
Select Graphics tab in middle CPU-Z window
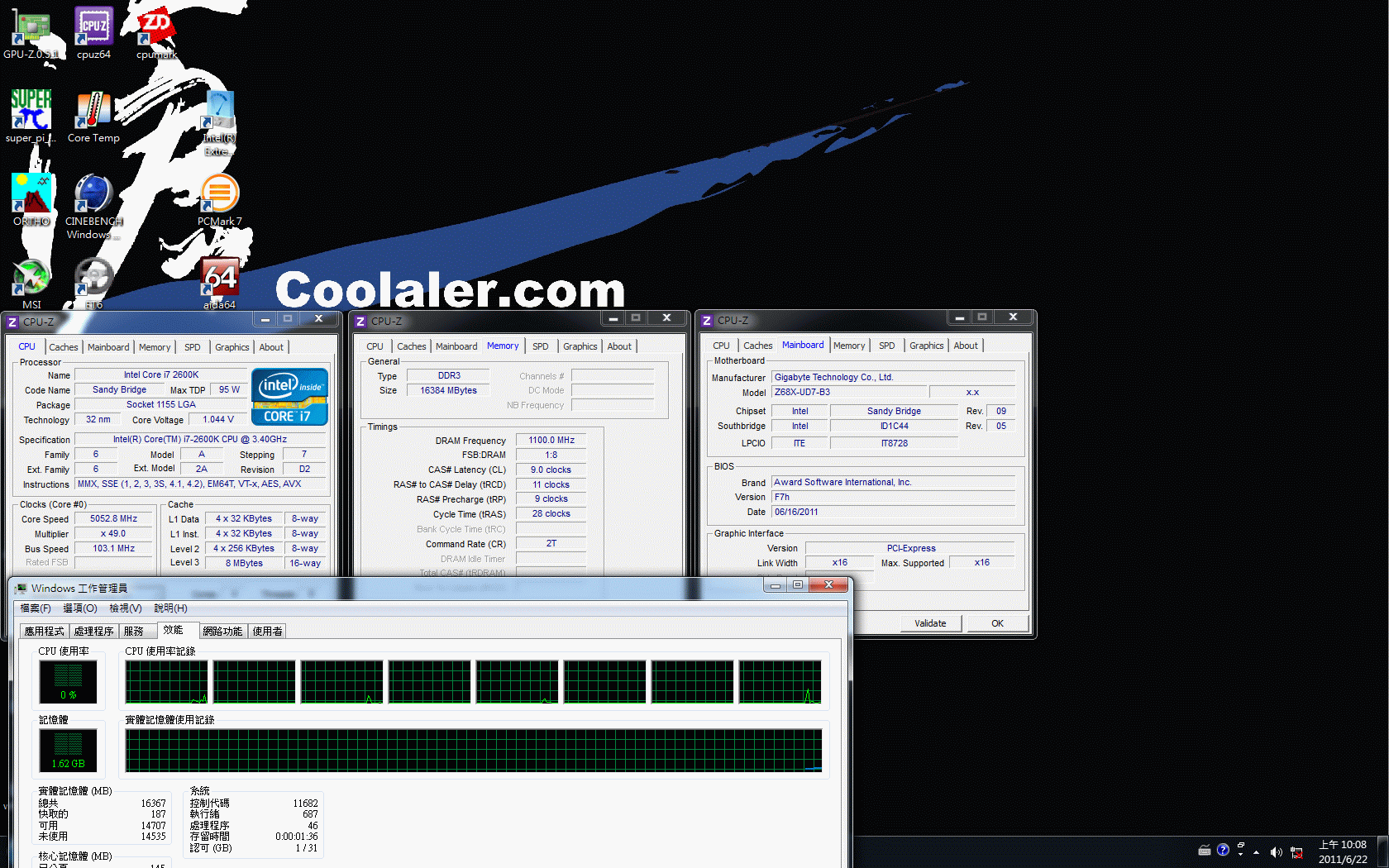click(580, 346)
